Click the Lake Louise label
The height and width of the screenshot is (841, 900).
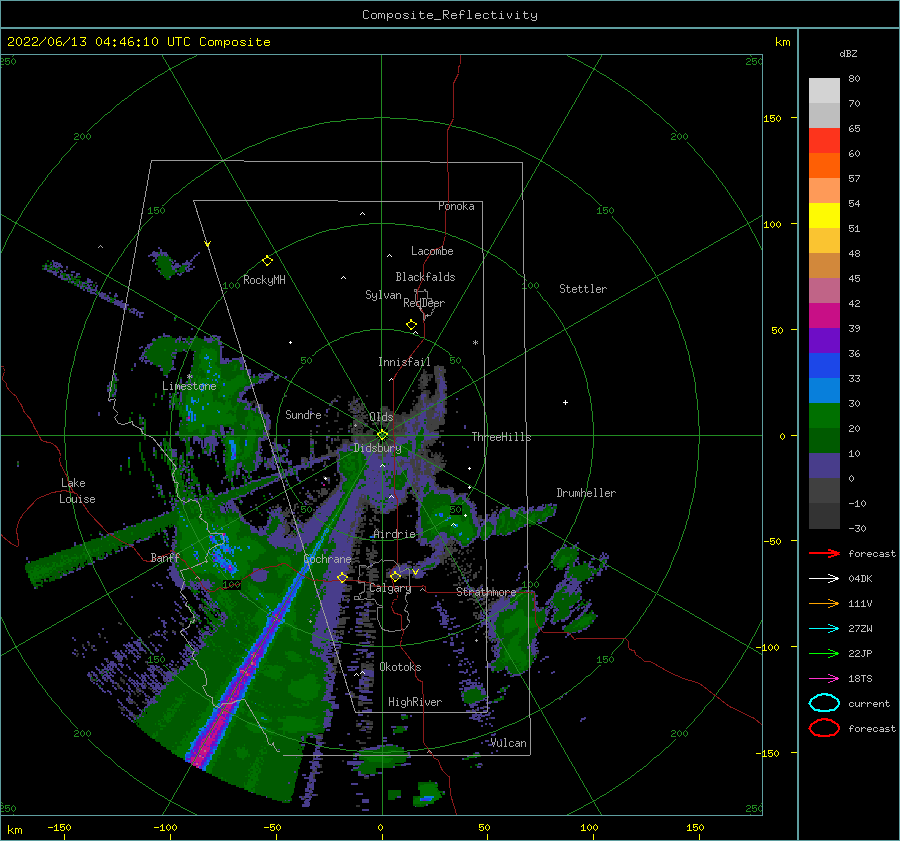tap(77, 491)
